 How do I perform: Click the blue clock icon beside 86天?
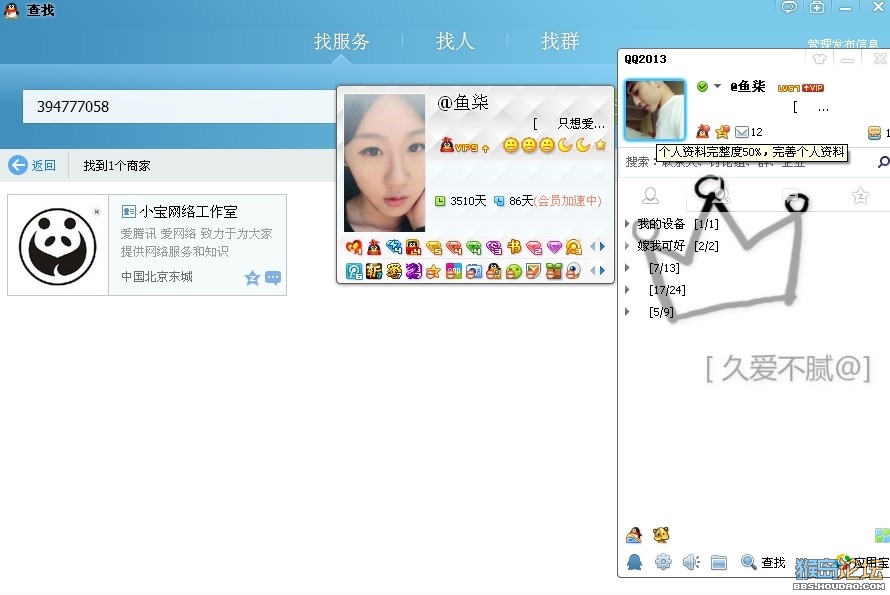tap(499, 201)
